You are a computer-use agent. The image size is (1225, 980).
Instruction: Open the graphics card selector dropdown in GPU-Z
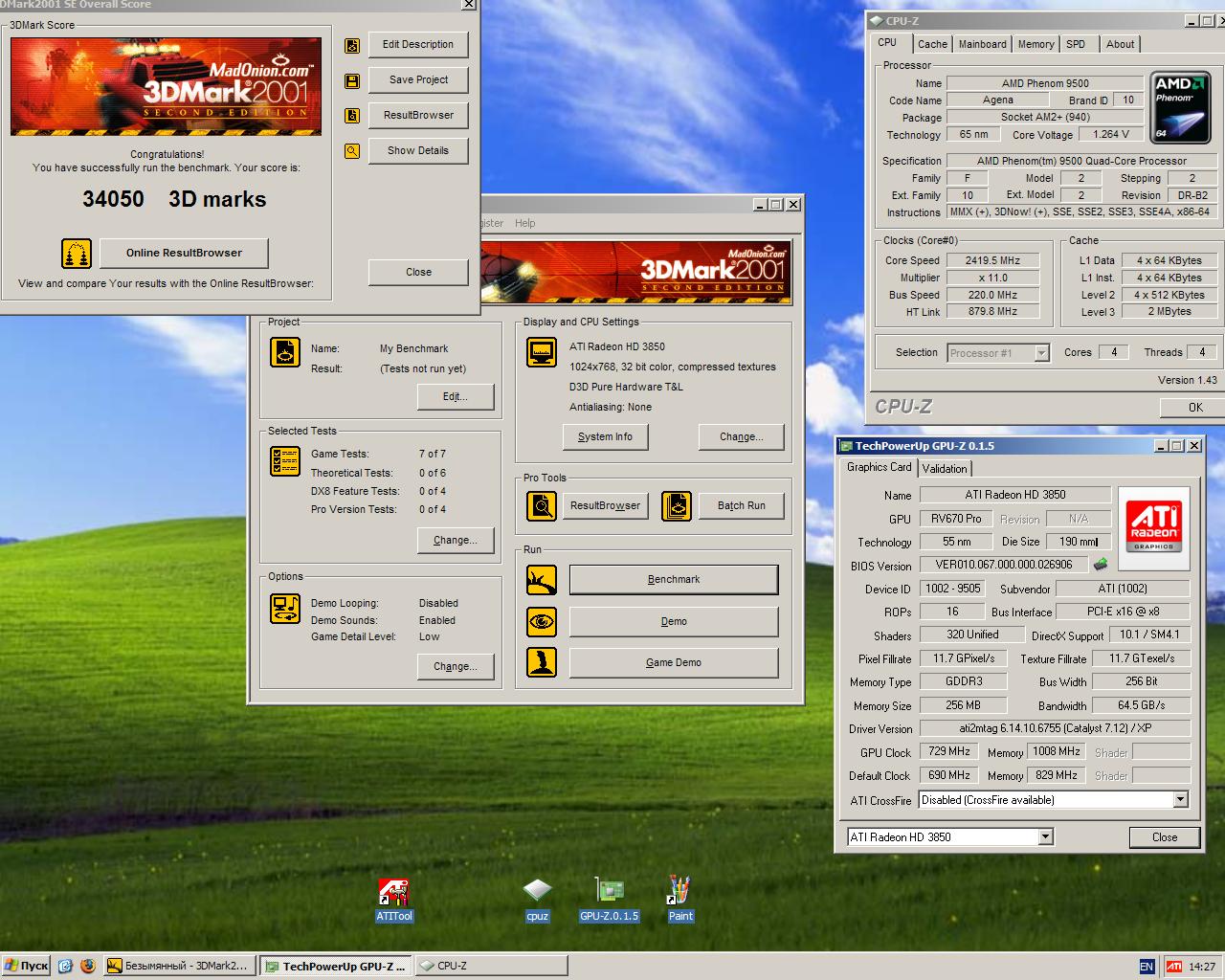tap(1045, 837)
